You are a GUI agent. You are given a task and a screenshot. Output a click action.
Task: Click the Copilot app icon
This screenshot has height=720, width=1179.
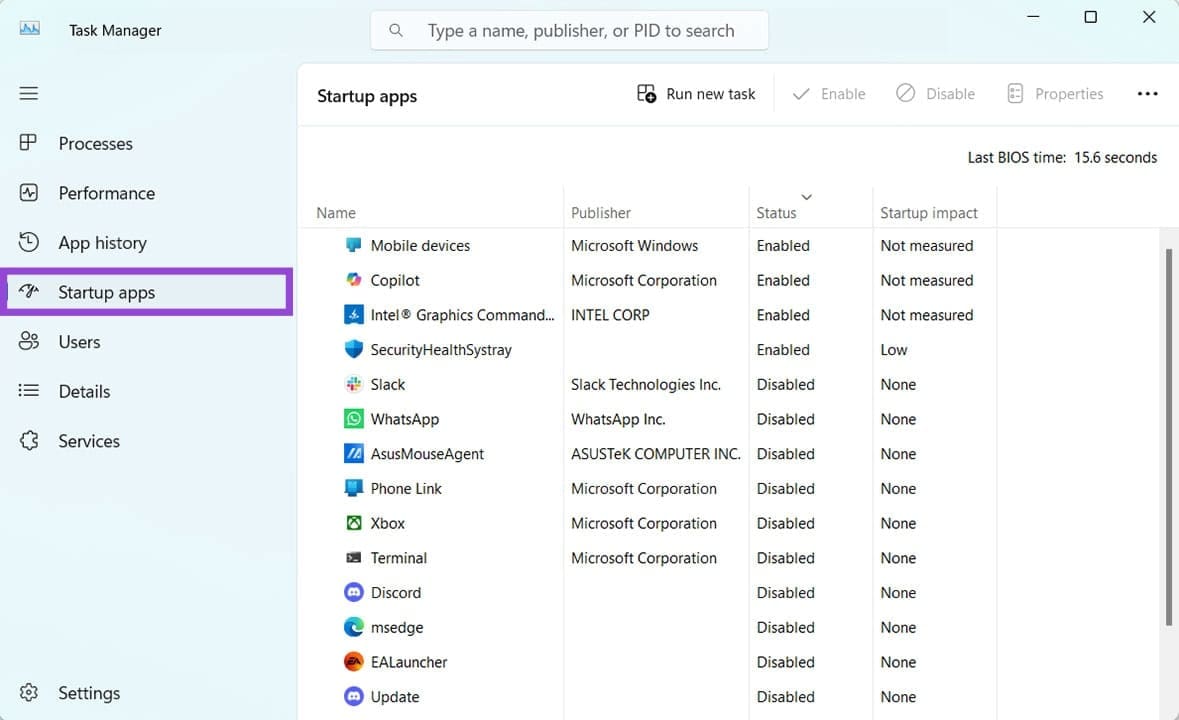(355, 280)
